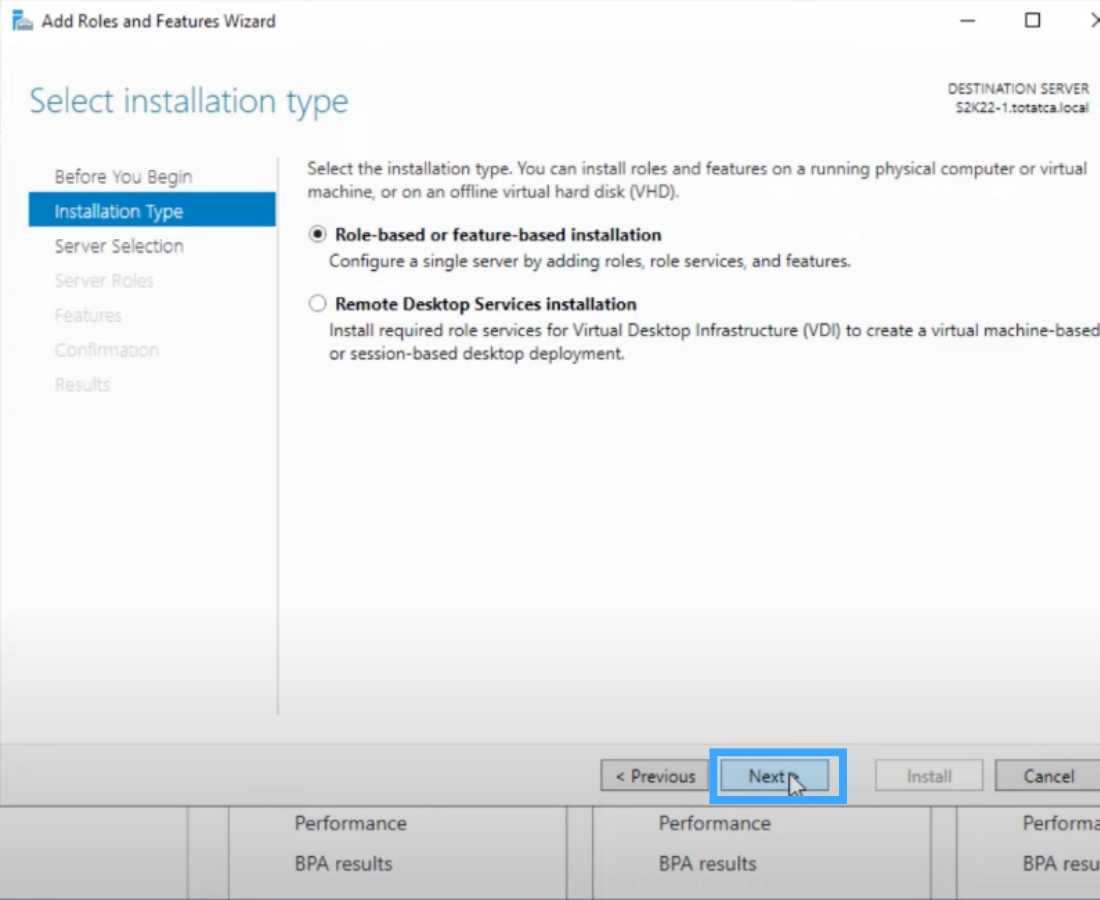Viewport: 1100px width, 900px height.
Task: Select Role-based or feature-based installation
Action: click(317, 234)
